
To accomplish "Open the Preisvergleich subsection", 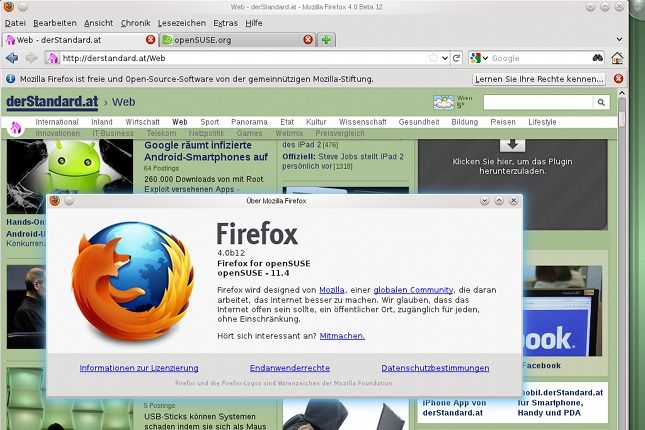I will point(340,133).
